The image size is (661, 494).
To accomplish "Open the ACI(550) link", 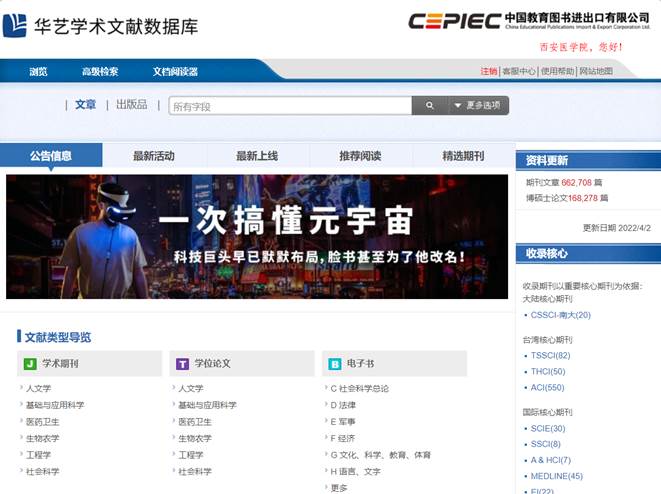I will [x=548, y=387].
